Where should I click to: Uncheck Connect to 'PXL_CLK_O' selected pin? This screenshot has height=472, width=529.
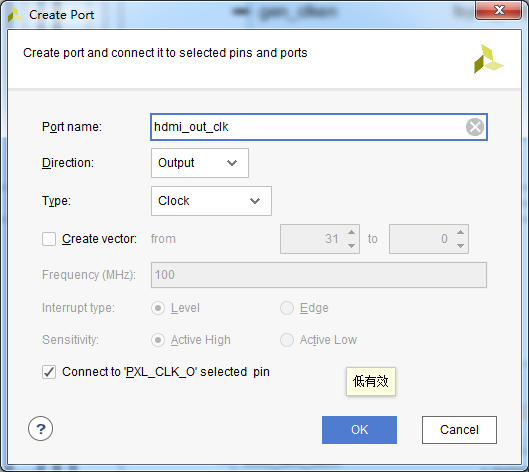click(x=49, y=372)
